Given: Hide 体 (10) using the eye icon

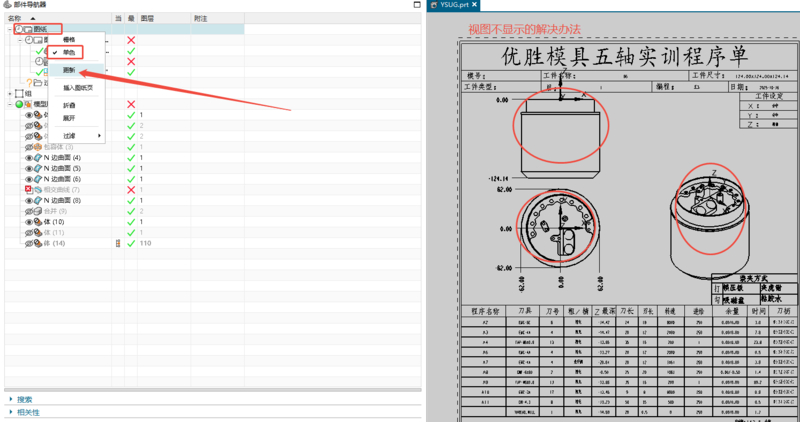Looking at the screenshot, I should click(29, 222).
